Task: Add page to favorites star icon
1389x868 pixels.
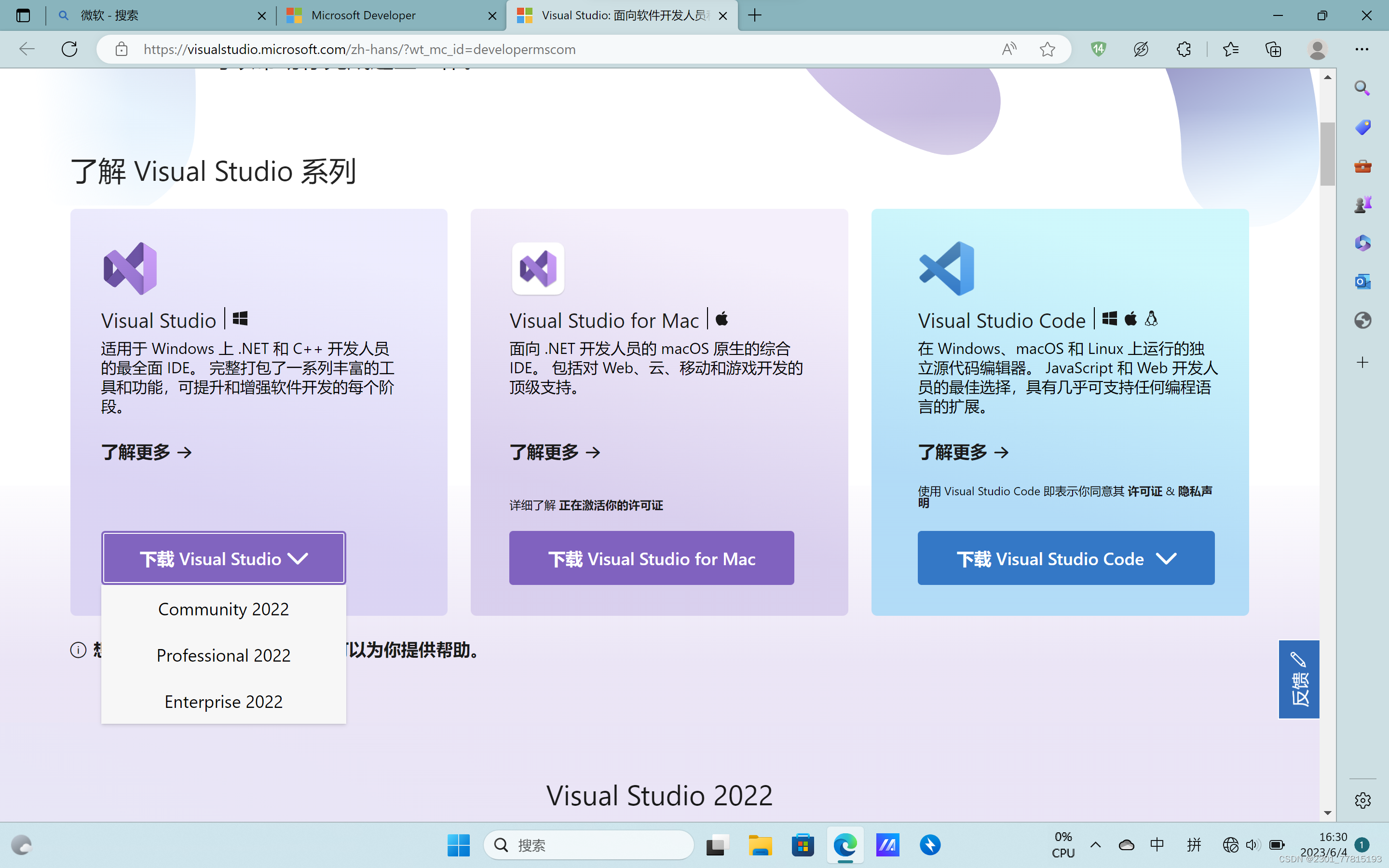Action: (x=1047, y=49)
